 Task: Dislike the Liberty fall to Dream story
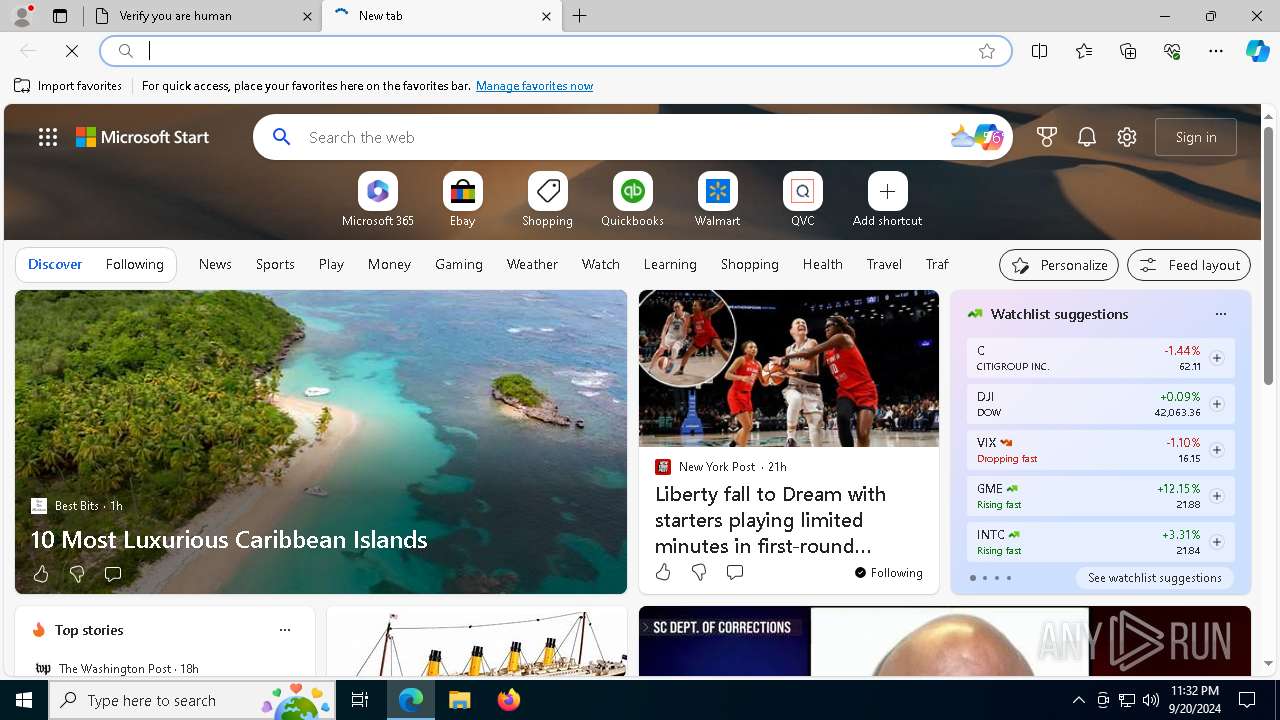pyautogui.click(x=699, y=572)
